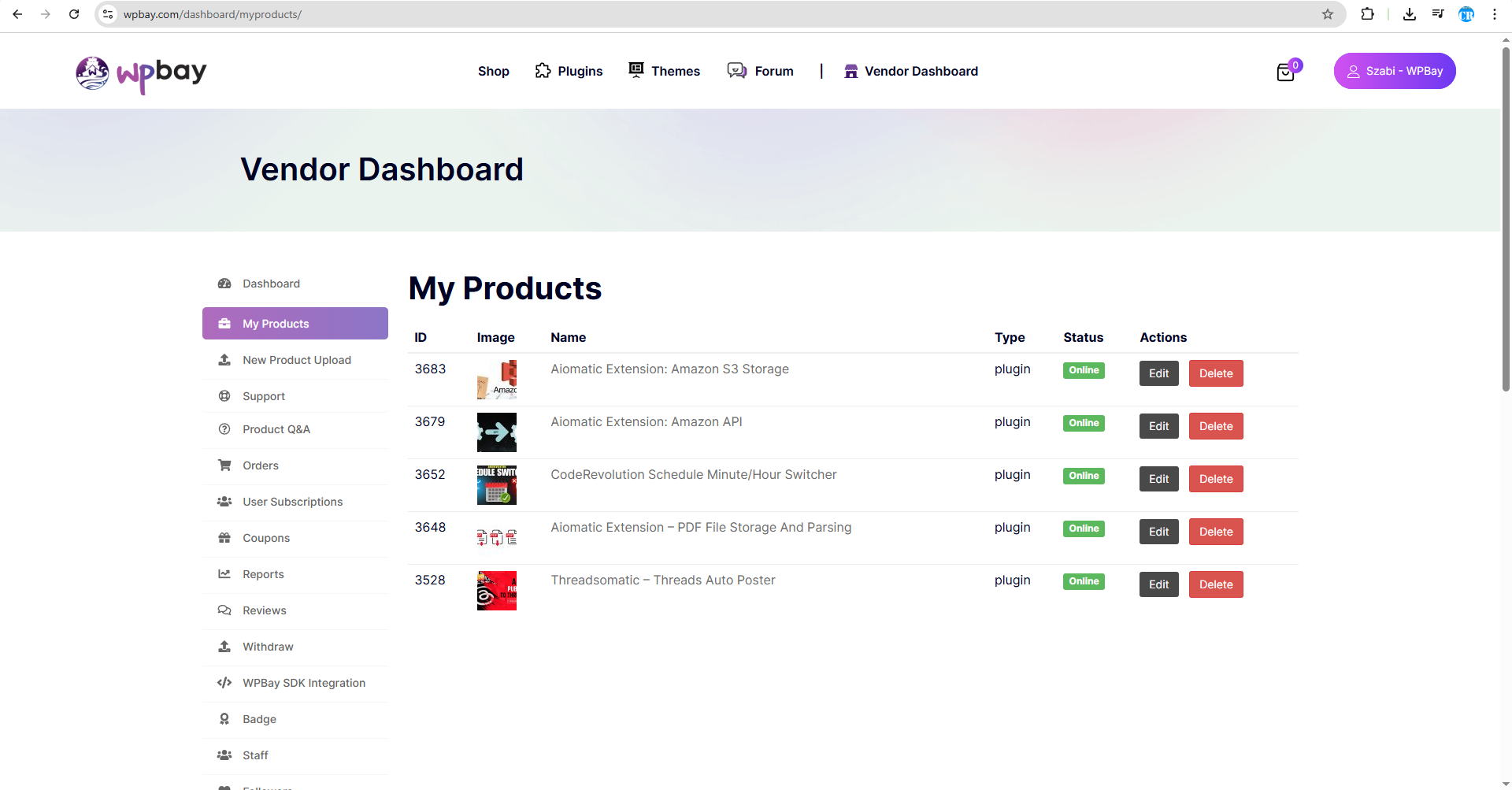Edit Threadsomatic – Threads Auto Poster
The image size is (1512, 790).
click(x=1159, y=584)
